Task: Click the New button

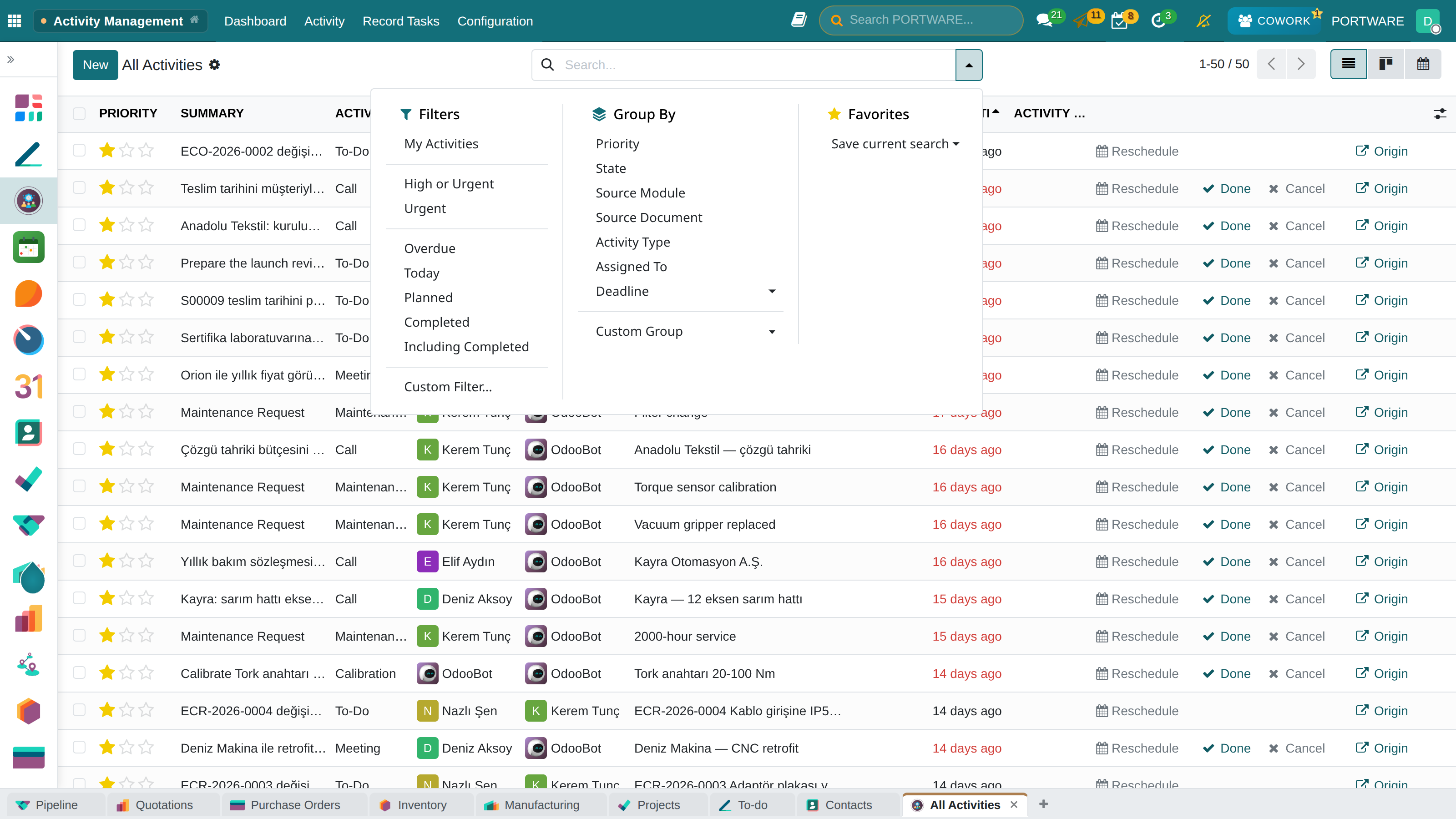Action: pos(95,65)
